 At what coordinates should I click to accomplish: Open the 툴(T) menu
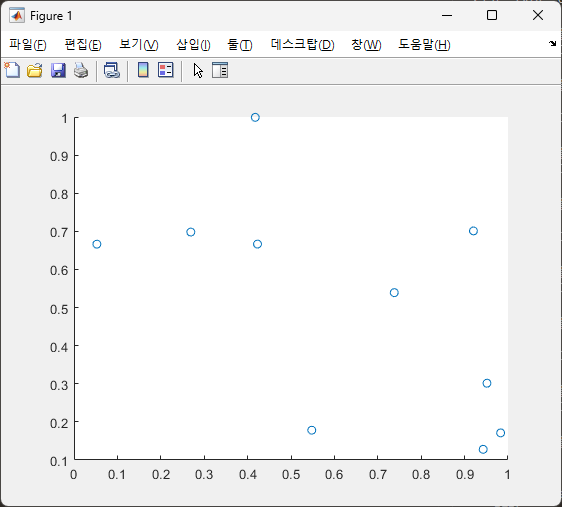coord(240,44)
